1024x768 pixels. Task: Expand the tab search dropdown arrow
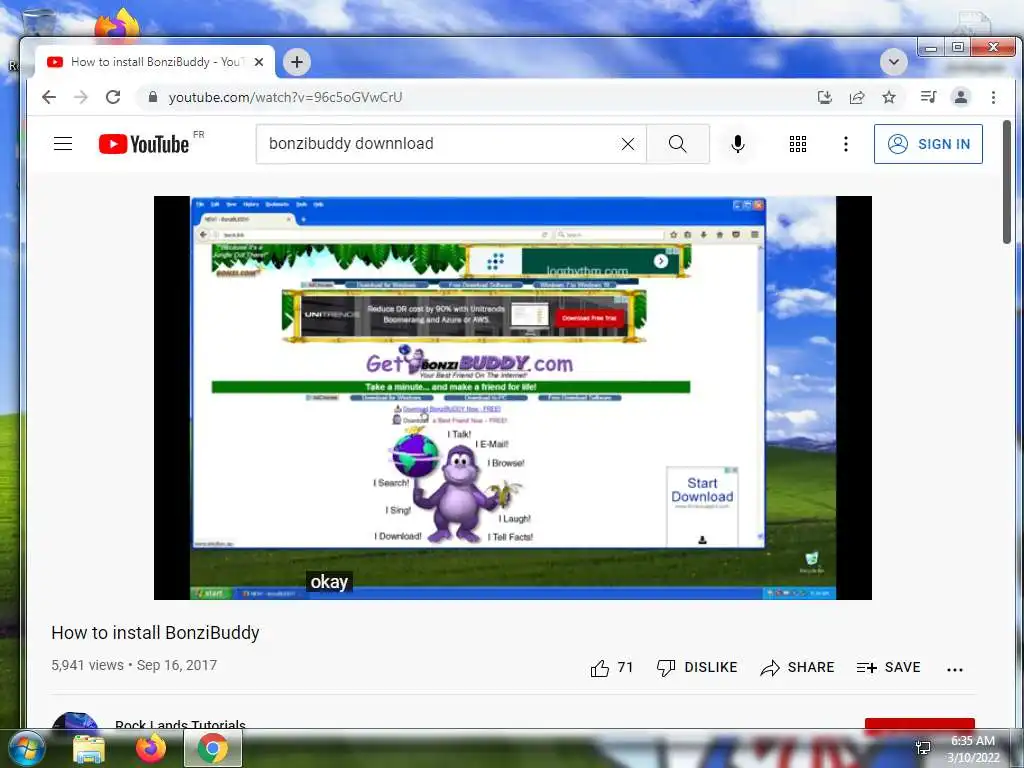click(x=893, y=62)
